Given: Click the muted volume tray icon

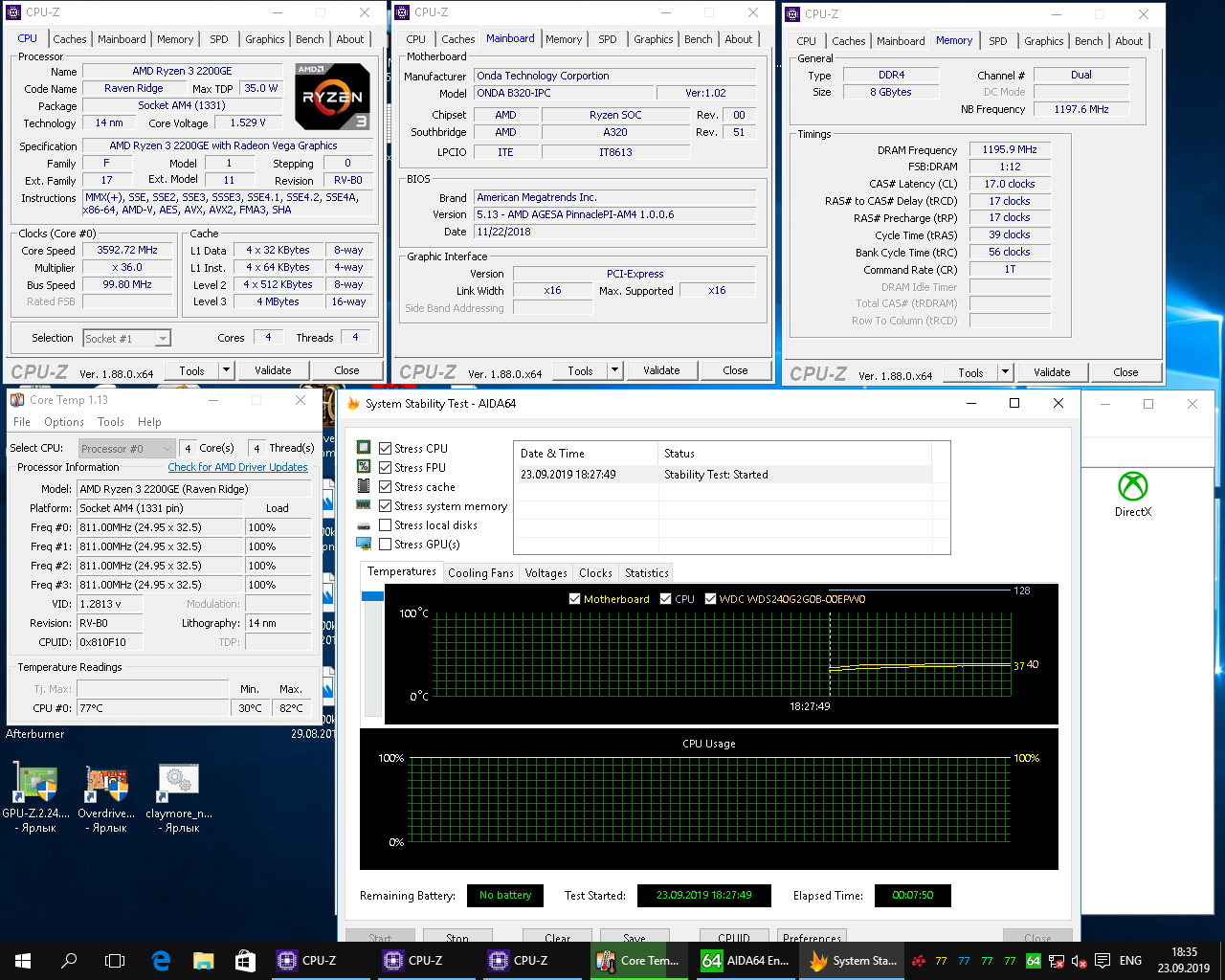Looking at the screenshot, I should point(1080,961).
